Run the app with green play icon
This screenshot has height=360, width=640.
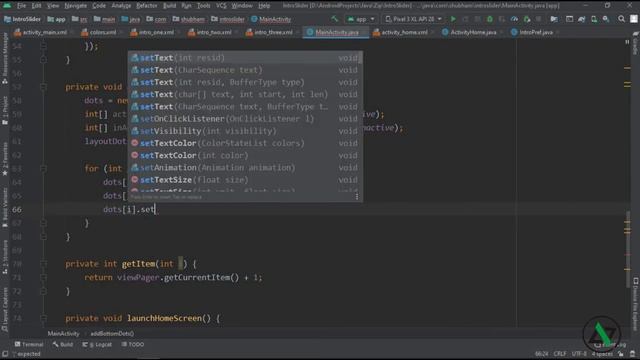453,19
